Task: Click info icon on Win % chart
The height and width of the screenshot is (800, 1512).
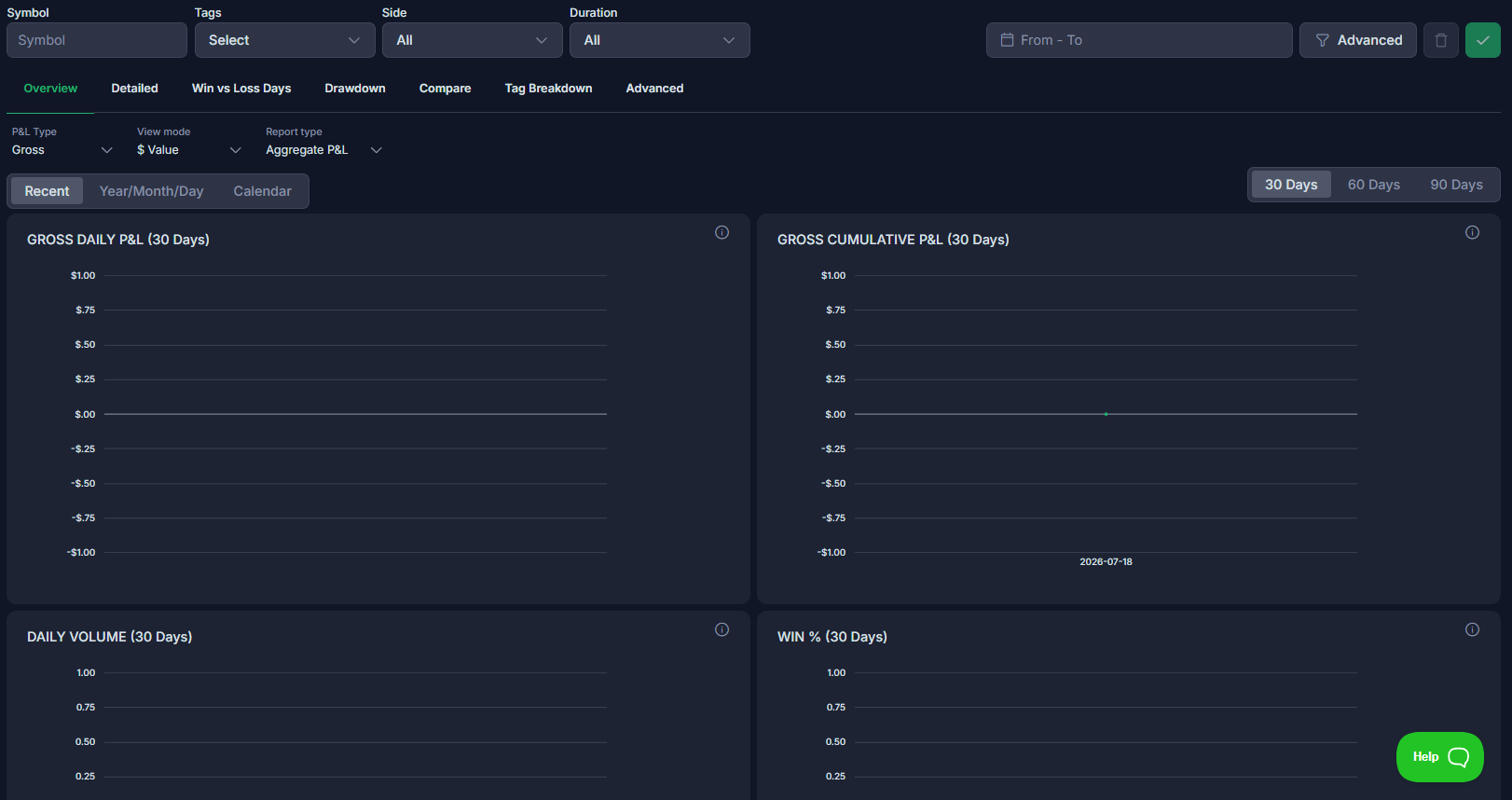Action: [x=1472, y=629]
